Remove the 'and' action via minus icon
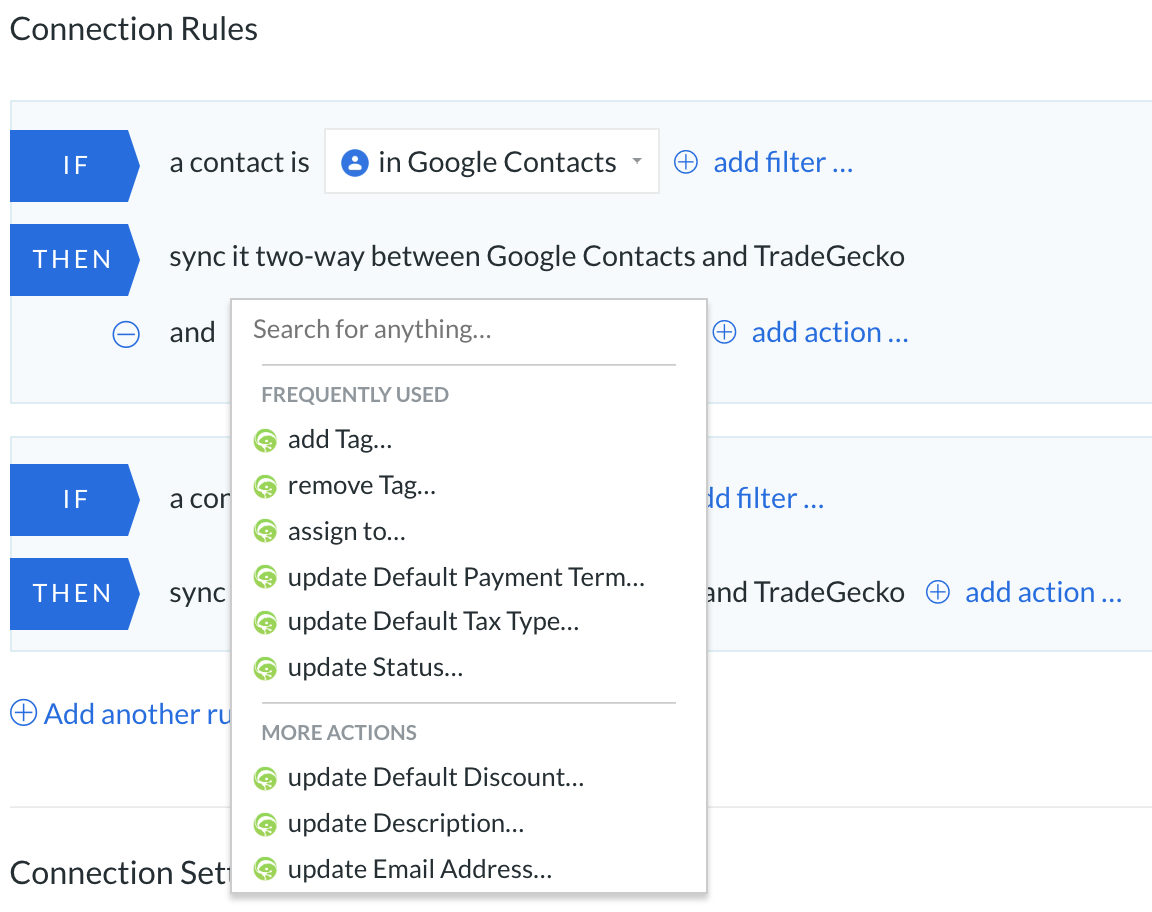 click(x=126, y=334)
